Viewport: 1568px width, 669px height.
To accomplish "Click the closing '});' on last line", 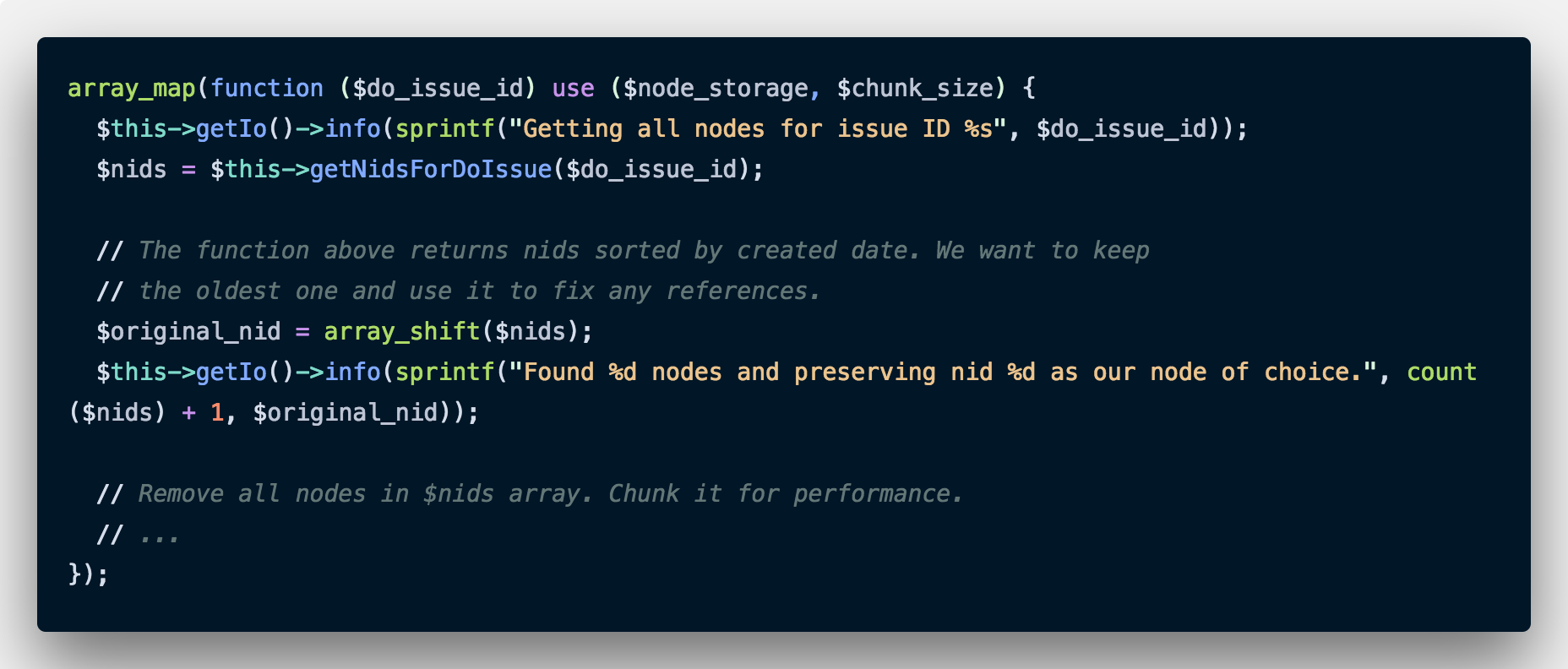I will [88, 574].
